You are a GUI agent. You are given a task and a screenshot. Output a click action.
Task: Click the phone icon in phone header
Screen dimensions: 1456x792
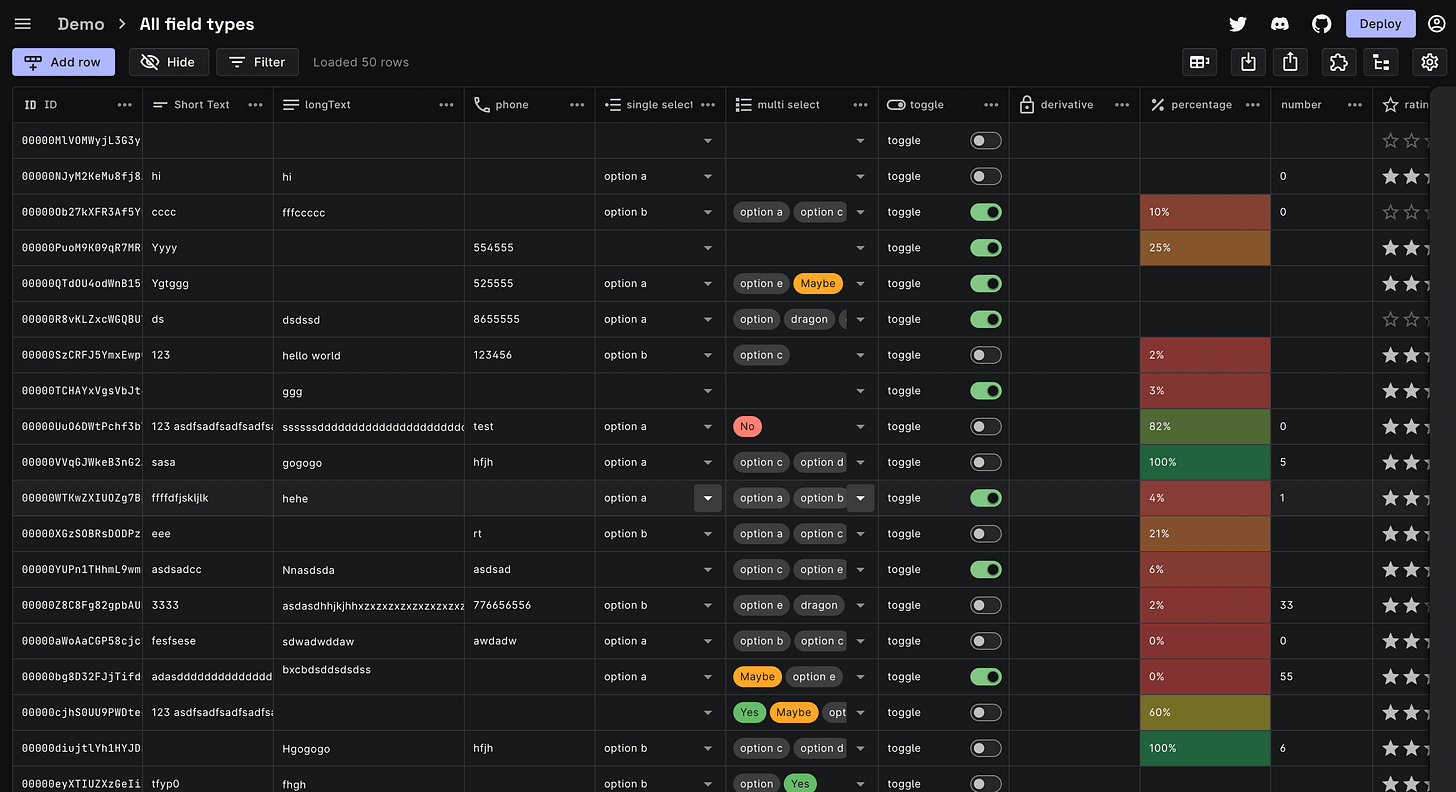[x=482, y=105]
